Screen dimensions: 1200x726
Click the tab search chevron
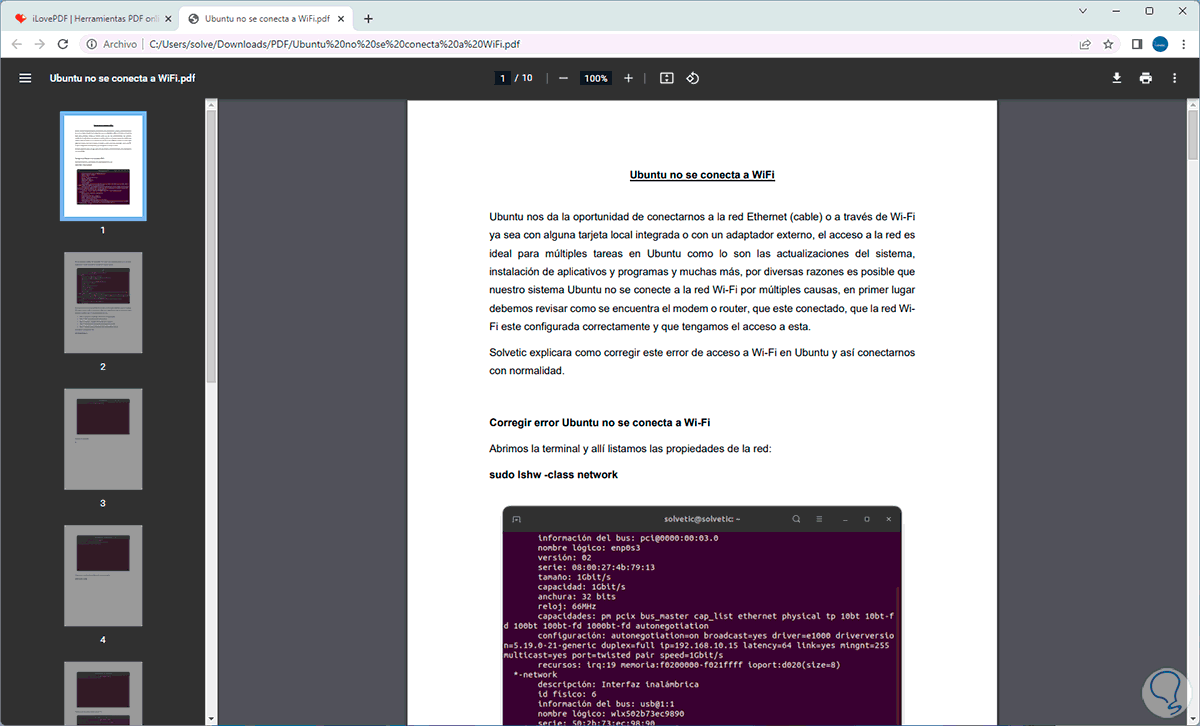pos(1085,11)
